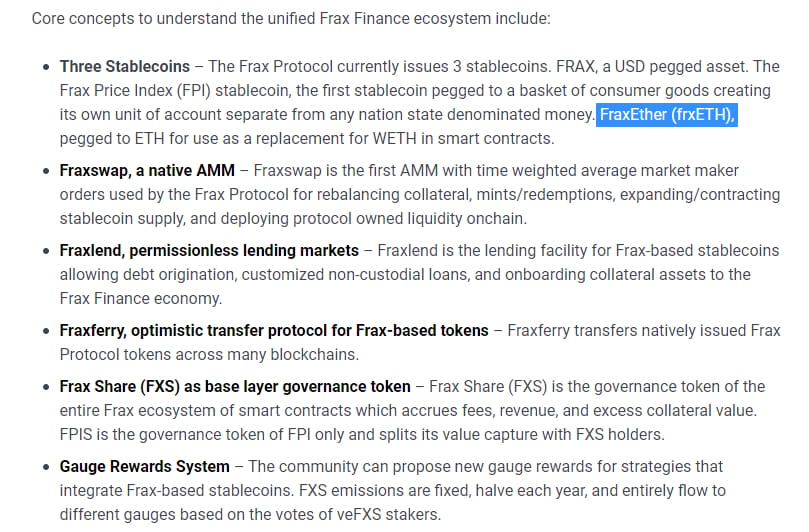
Task: Click the bullet point beside Frax Share
Action: coord(46,386)
